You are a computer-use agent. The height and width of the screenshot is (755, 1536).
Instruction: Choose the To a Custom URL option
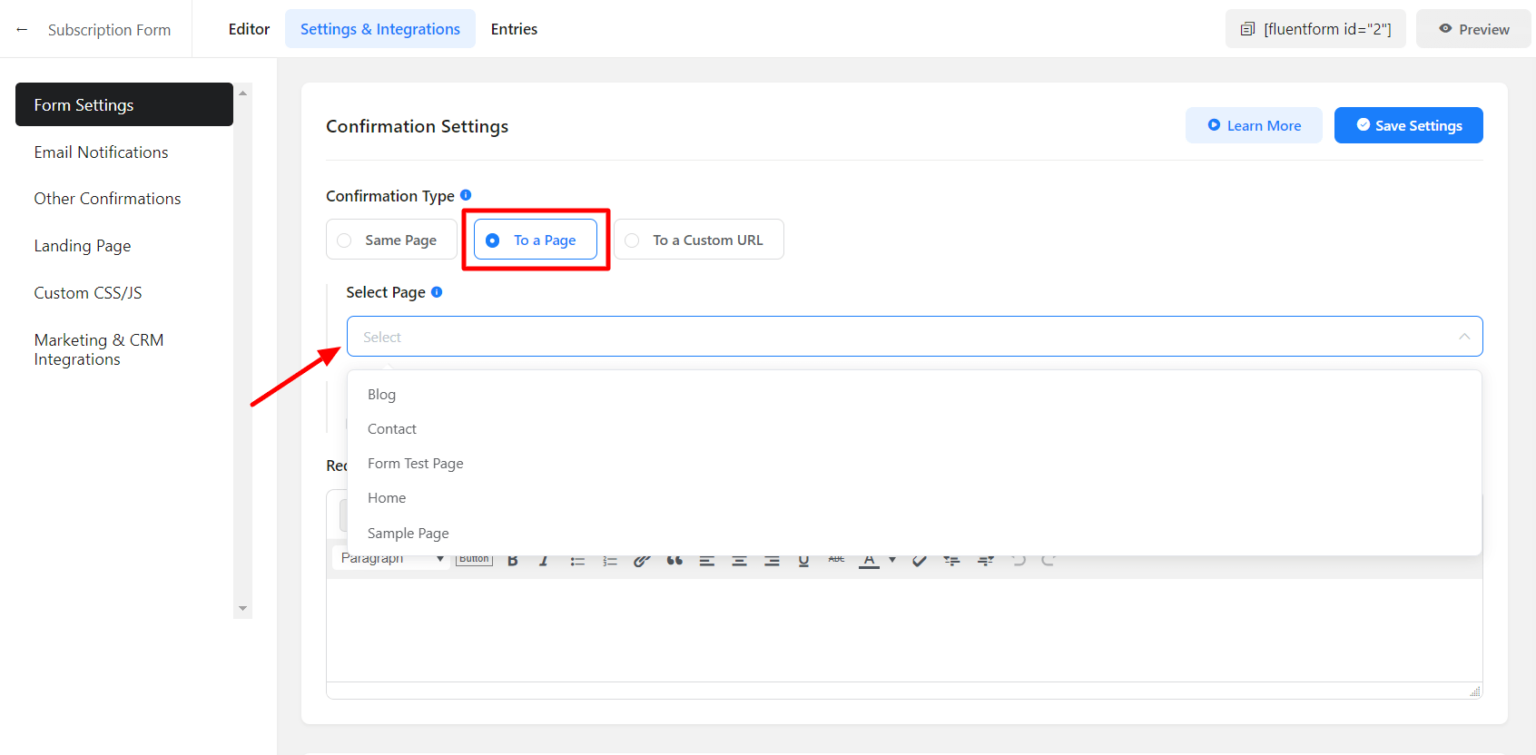[698, 239]
